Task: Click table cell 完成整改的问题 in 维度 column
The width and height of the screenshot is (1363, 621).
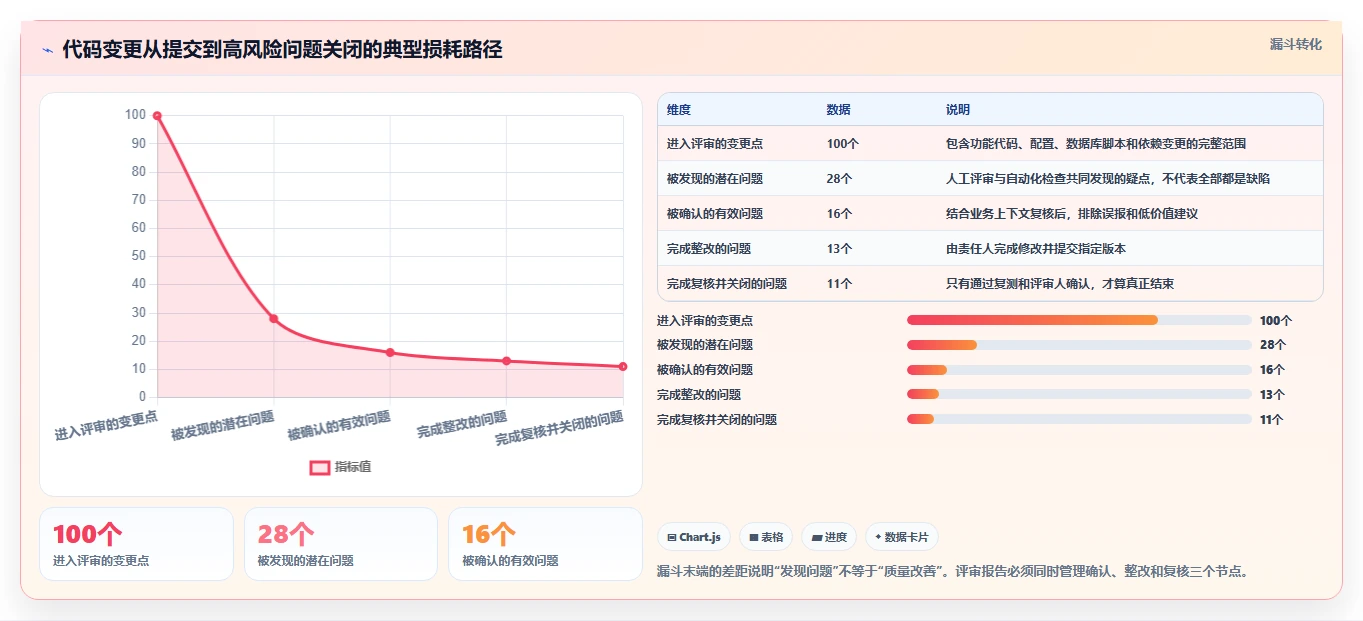Action: 709,249
